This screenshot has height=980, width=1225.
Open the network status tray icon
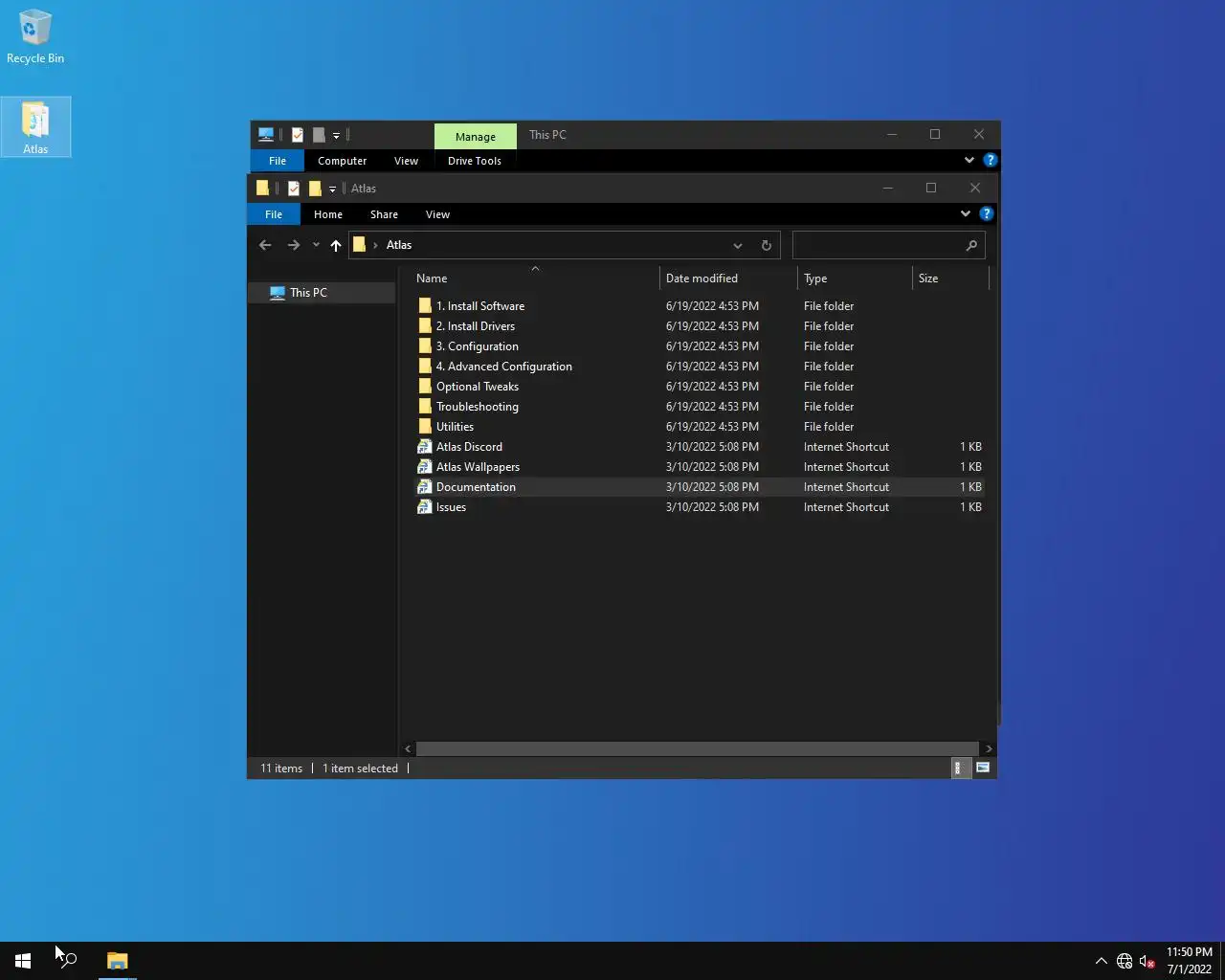pos(1125,961)
